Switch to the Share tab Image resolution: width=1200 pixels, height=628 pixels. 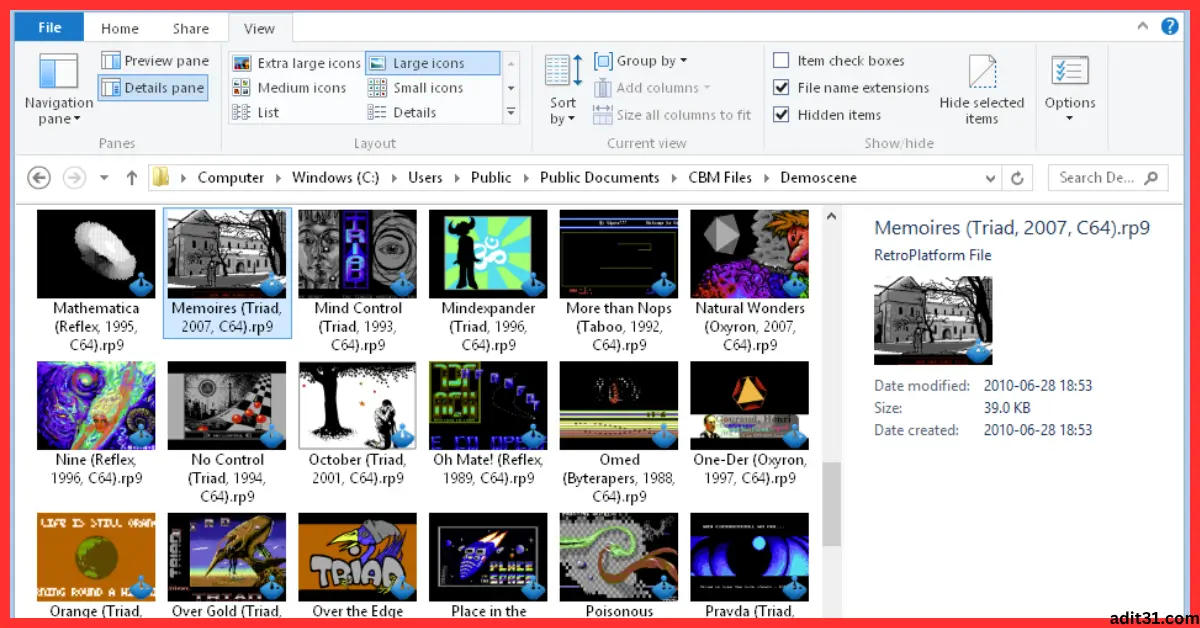tap(189, 29)
